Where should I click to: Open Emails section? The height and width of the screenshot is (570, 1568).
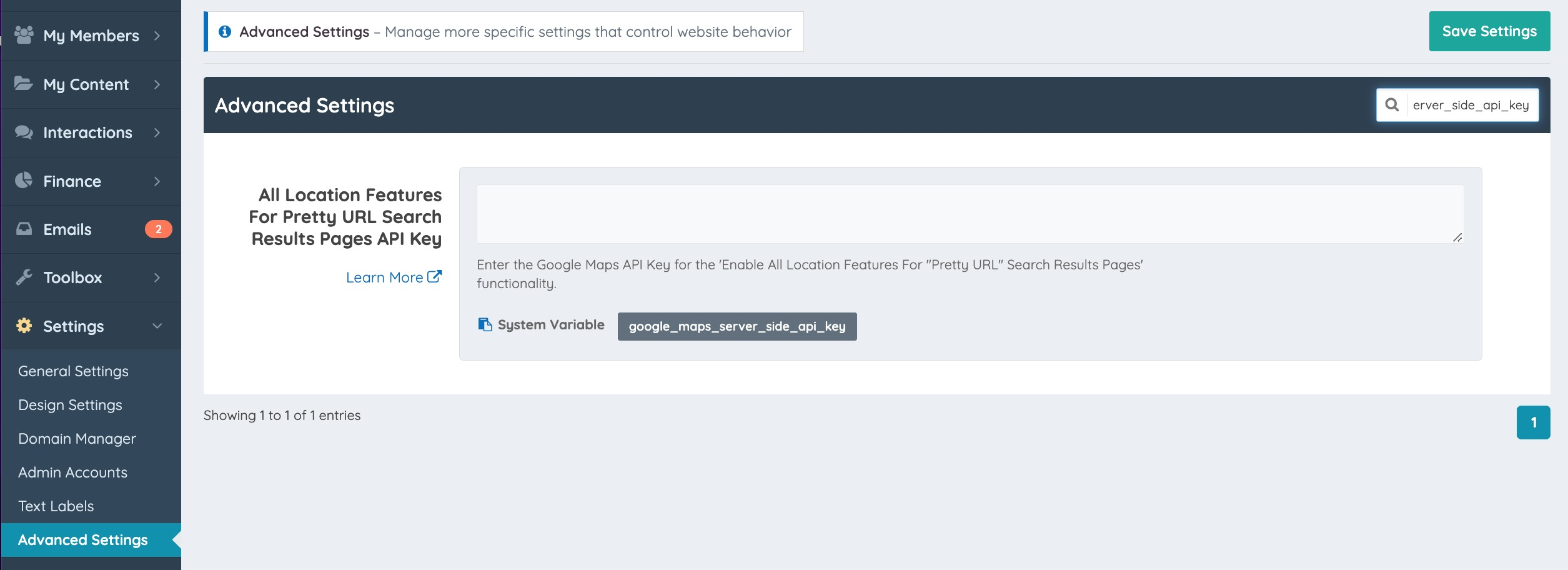click(x=91, y=229)
